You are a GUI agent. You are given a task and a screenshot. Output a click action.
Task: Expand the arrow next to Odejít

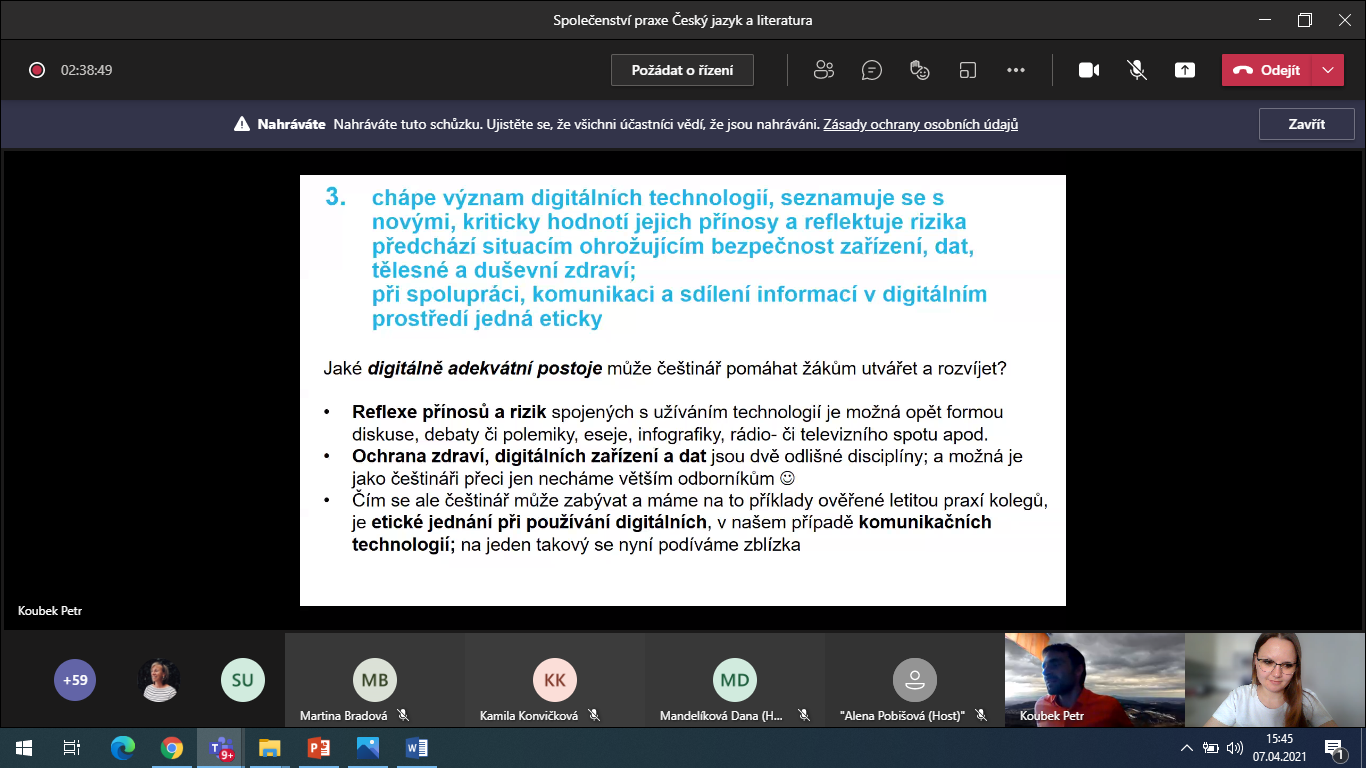point(1328,70)
